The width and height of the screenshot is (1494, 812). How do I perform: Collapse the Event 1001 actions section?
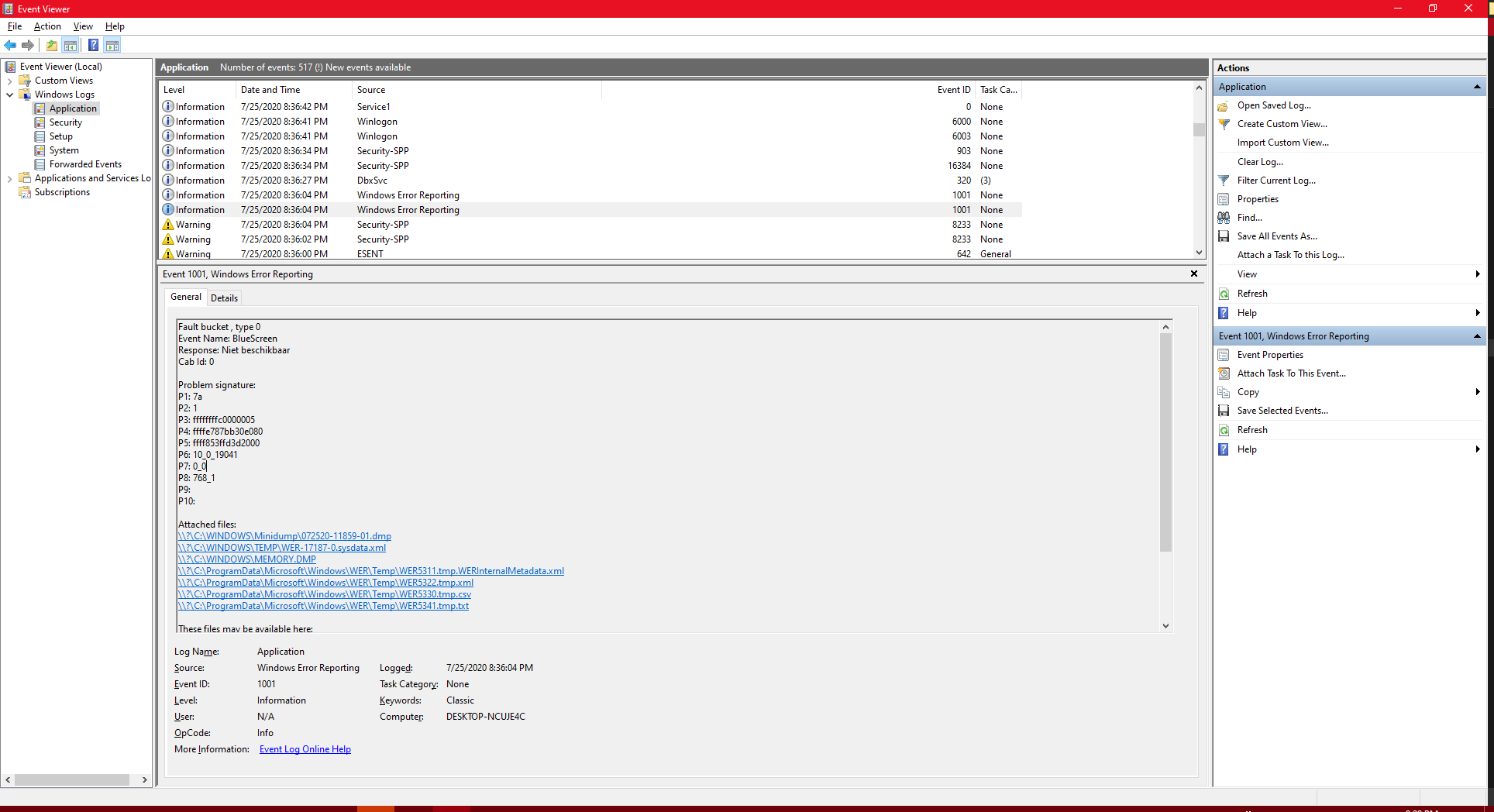pos(1477,336)
